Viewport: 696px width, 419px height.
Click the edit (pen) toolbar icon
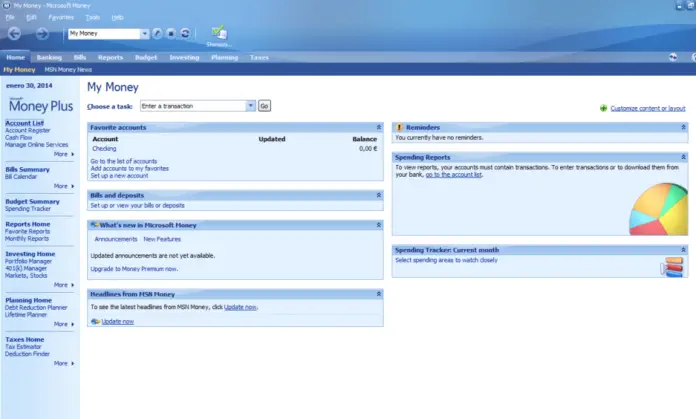click(157, 34)
